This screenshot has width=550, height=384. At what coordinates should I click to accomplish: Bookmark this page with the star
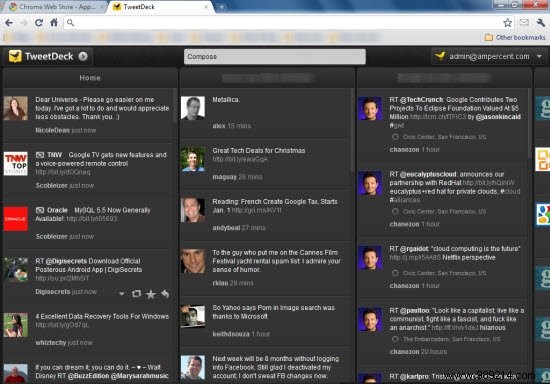[507, 23]
